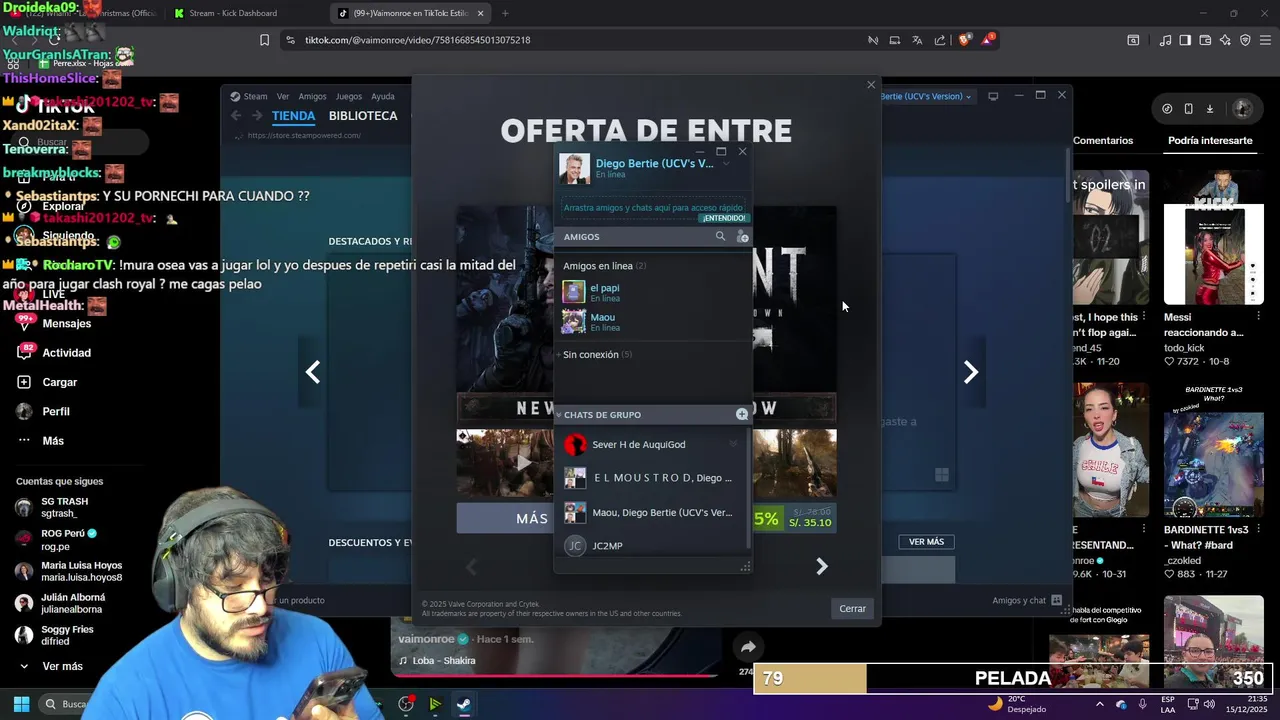Bookmark this page in the address bar
This screenshot has width=1280, height=720.
[264, 40]
